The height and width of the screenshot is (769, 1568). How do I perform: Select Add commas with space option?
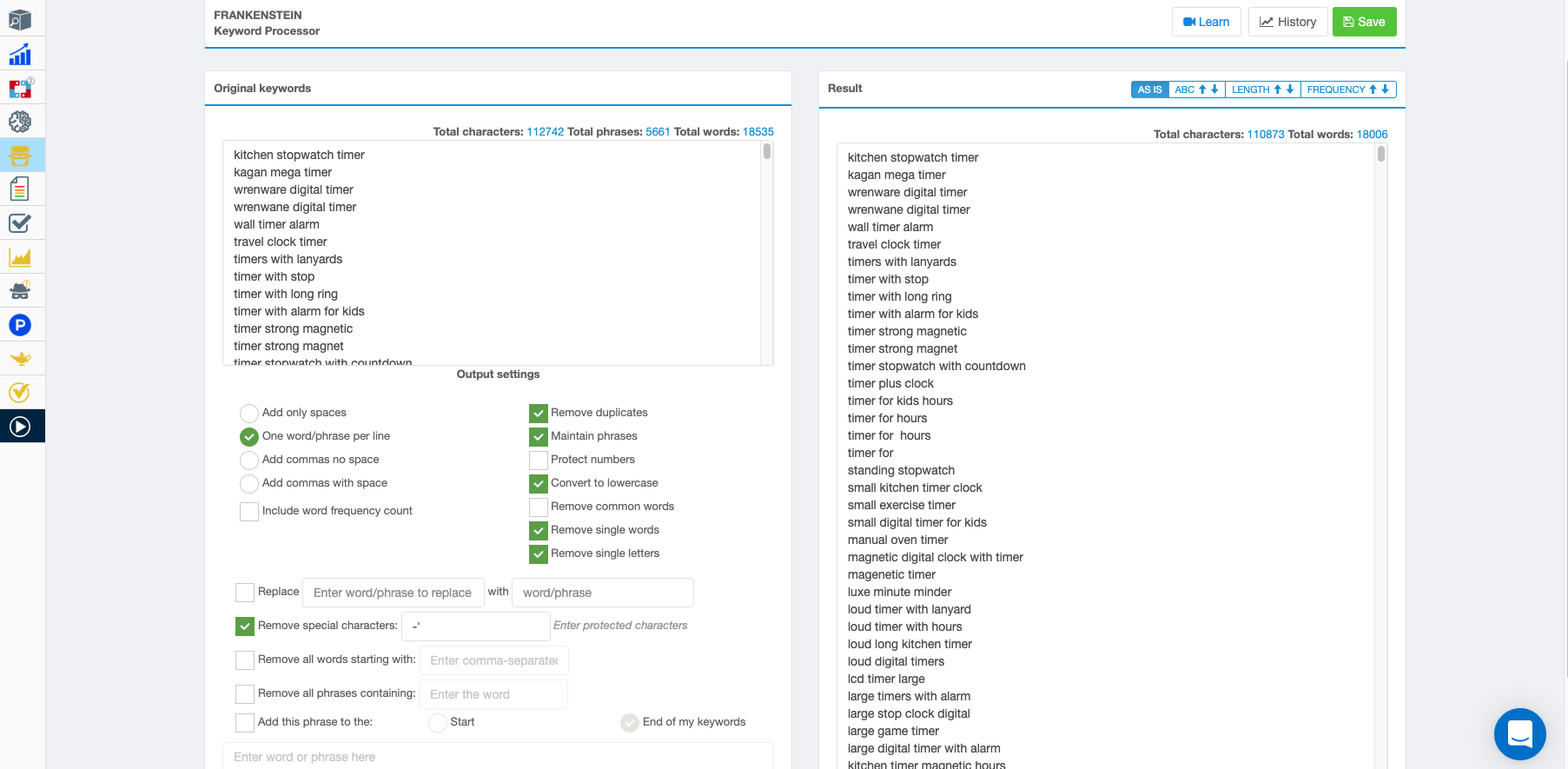tap(249, 483)
